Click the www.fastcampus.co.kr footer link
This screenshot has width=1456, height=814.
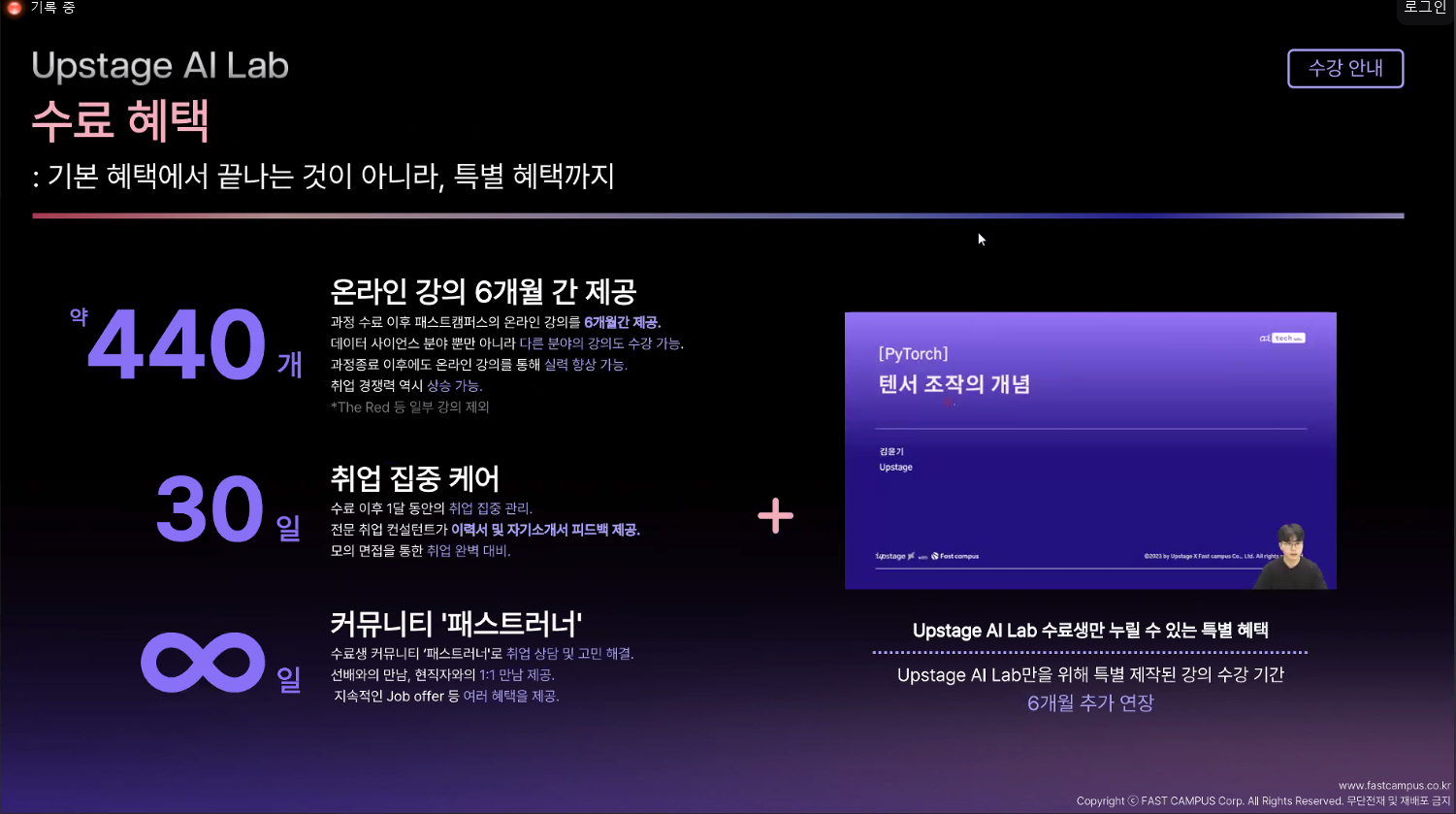(x=1394, y=786)
